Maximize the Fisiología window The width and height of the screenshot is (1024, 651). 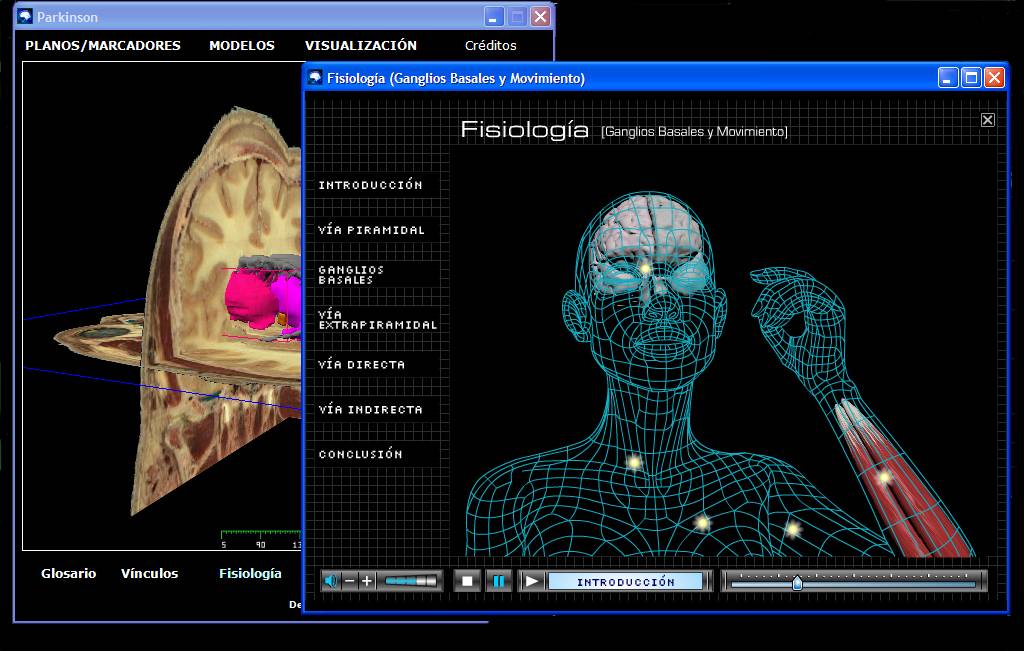(971, 78)
